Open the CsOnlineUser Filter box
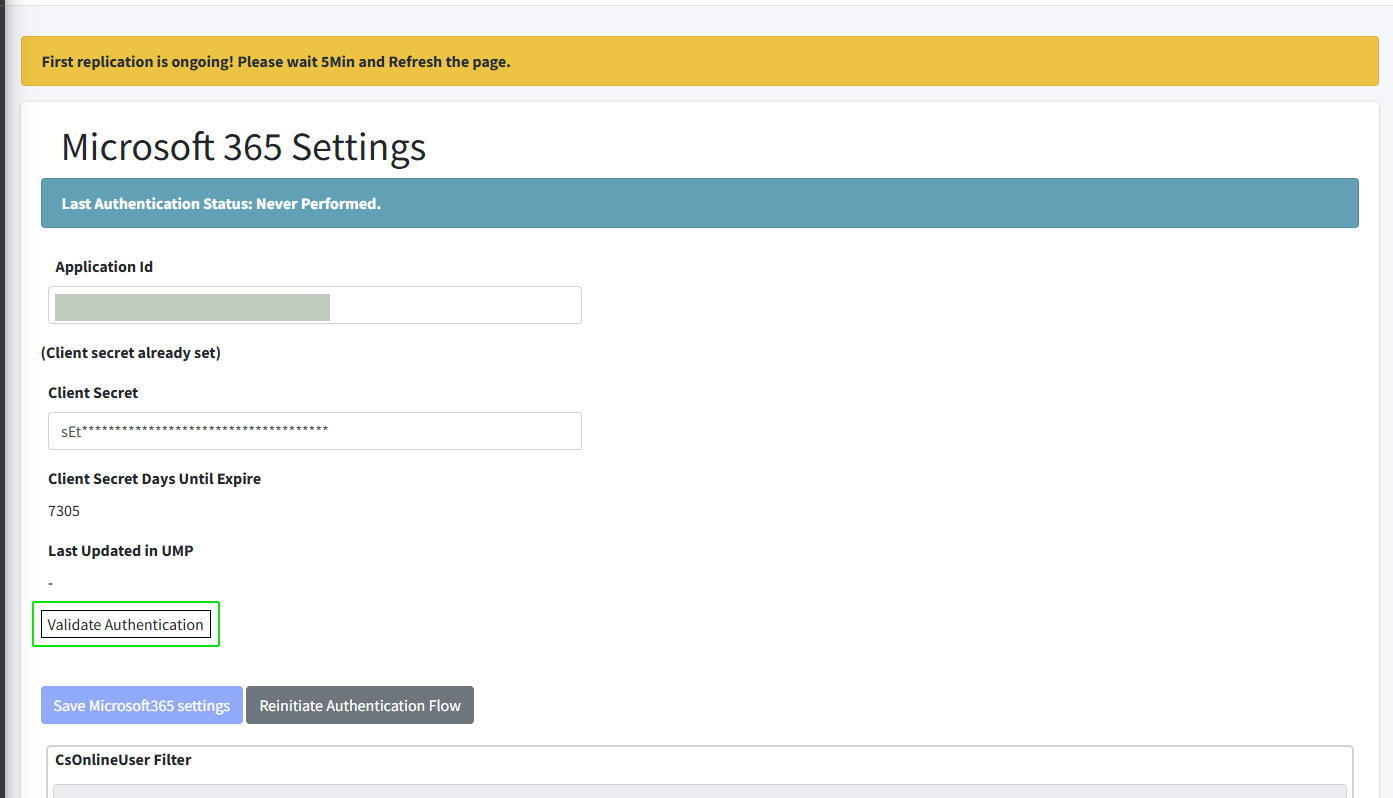The height and width of the screenshot is (798, 1393). (700, 790)
